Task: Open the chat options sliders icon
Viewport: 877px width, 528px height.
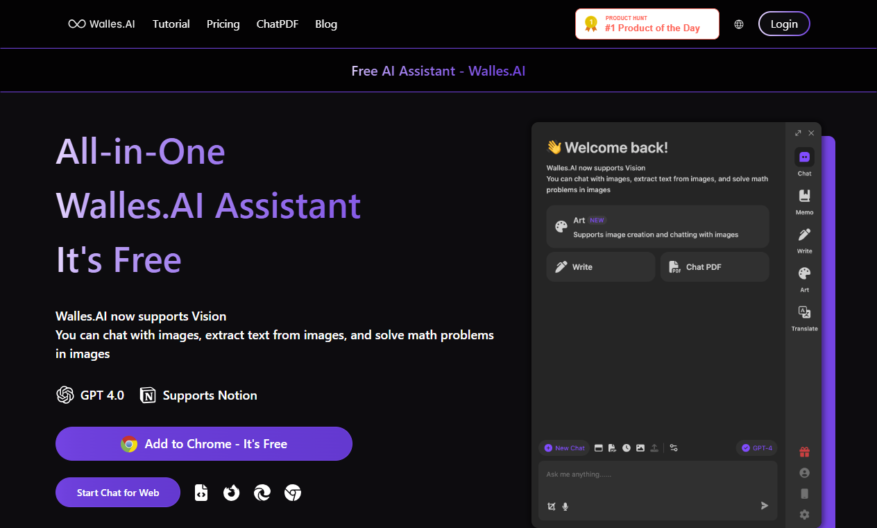Action: (x=674, y=448)
